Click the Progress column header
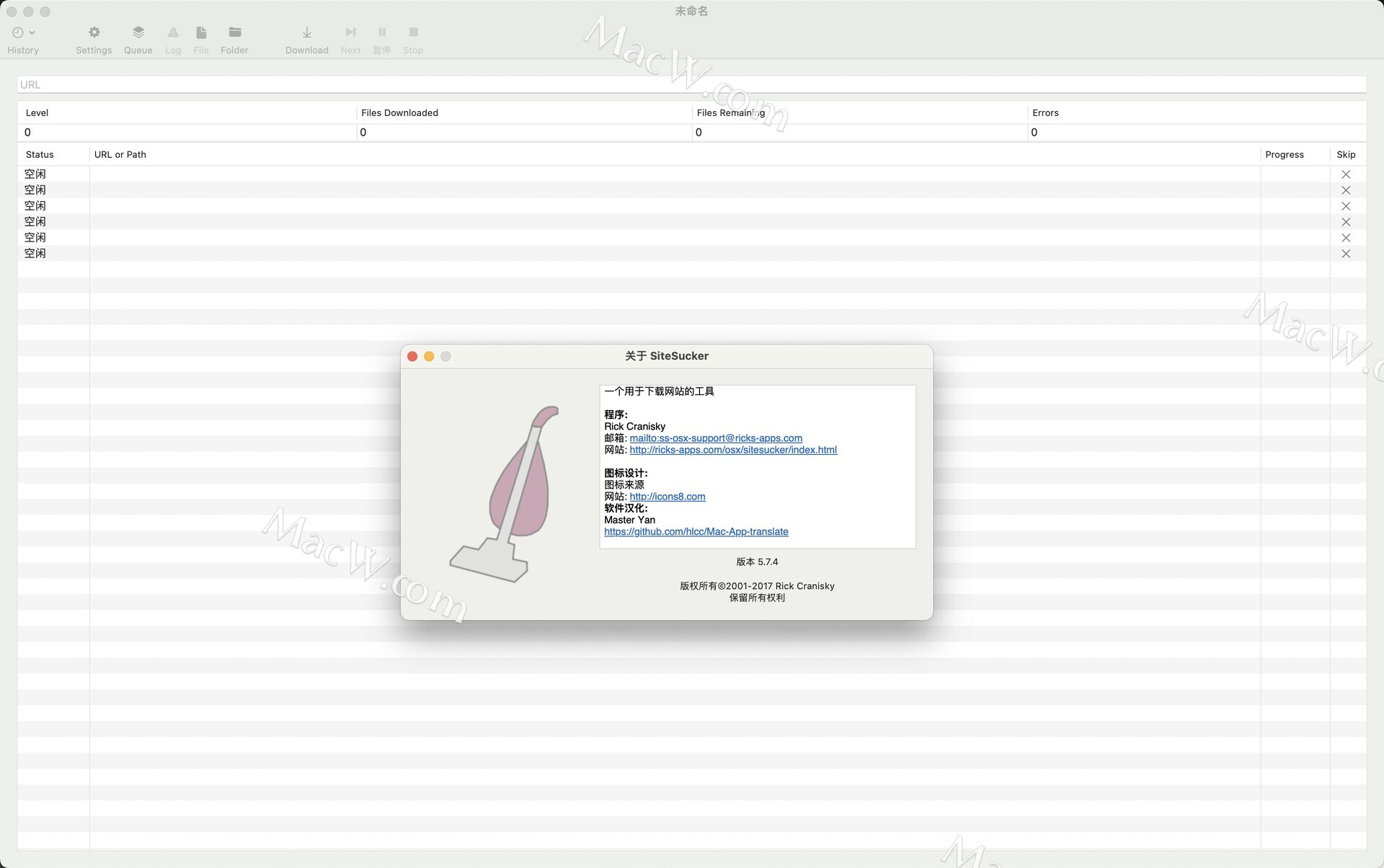 tap(1284, 154)
